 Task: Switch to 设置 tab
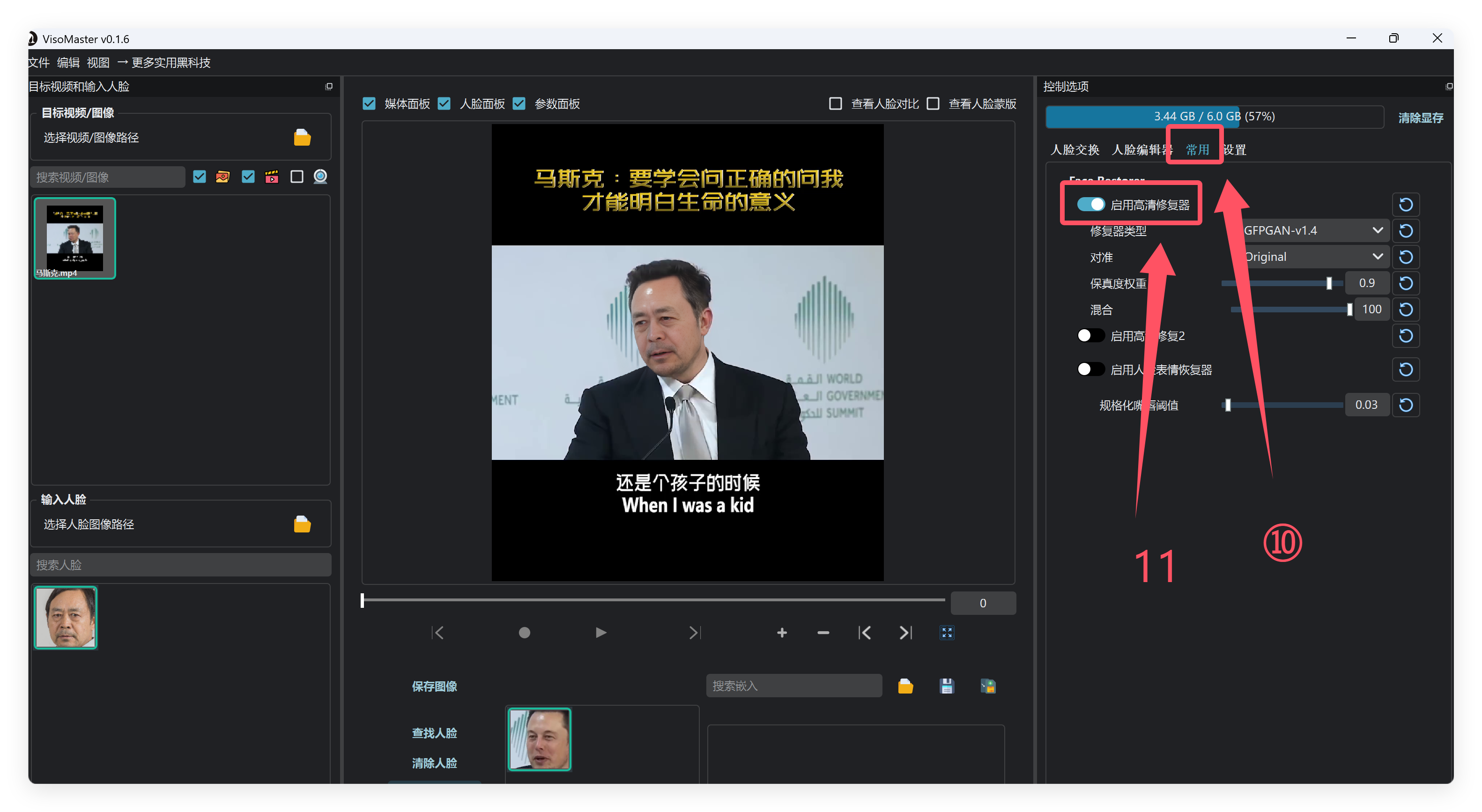coord(1235,150)
